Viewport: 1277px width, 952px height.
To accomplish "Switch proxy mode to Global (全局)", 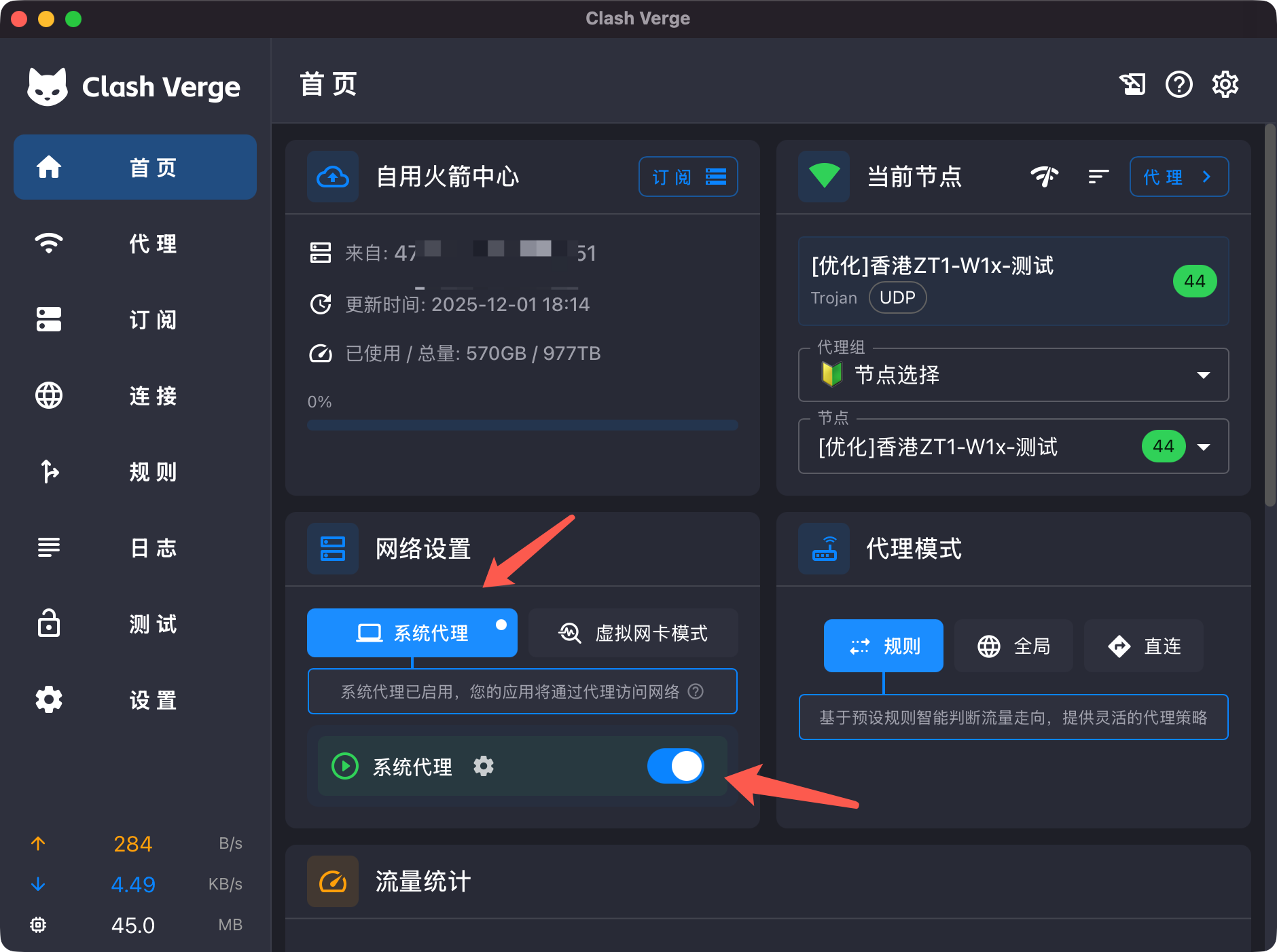I will (x=1013, y=646).
